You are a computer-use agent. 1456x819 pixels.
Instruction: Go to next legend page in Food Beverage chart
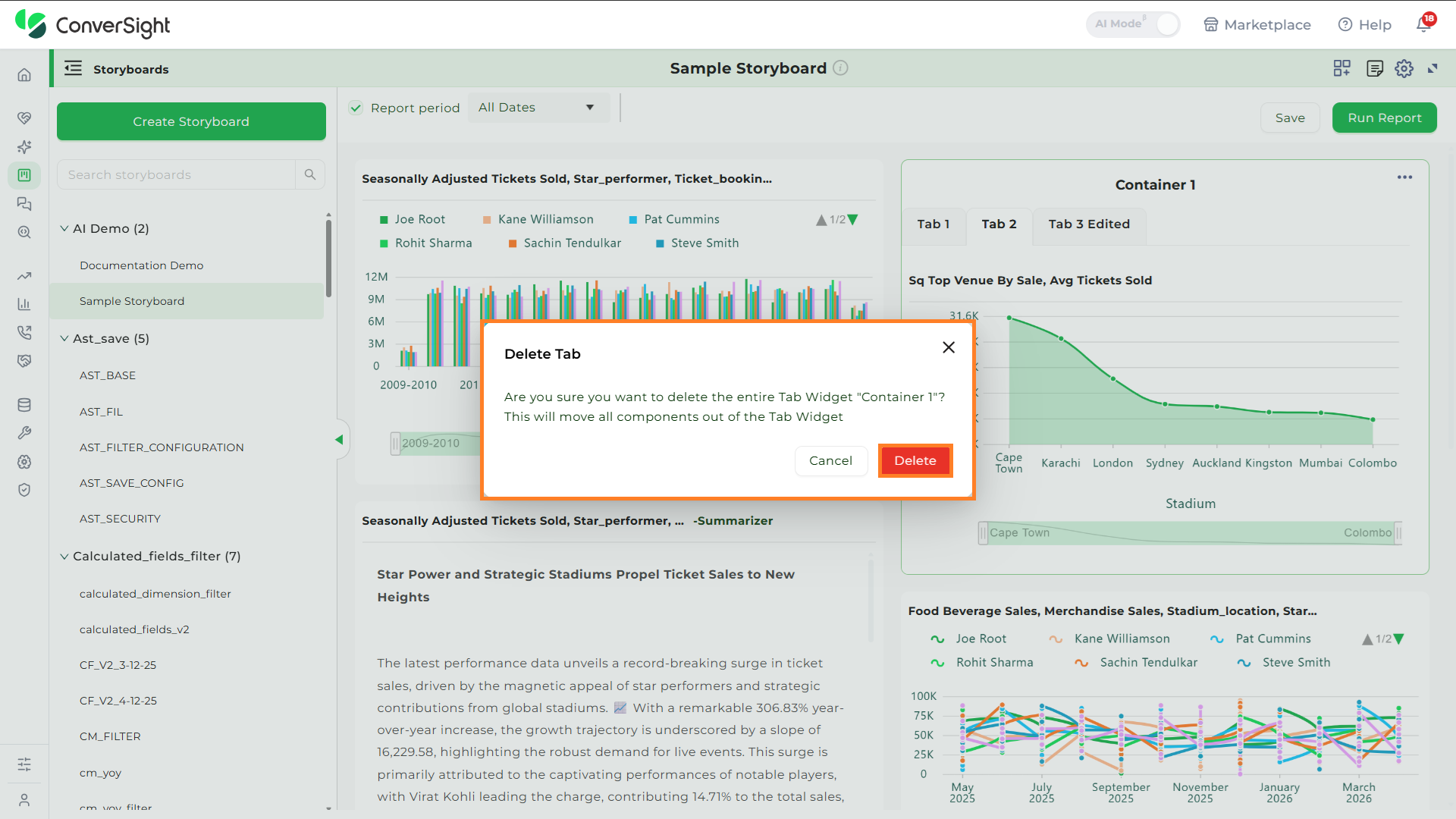click(1399, 639)
